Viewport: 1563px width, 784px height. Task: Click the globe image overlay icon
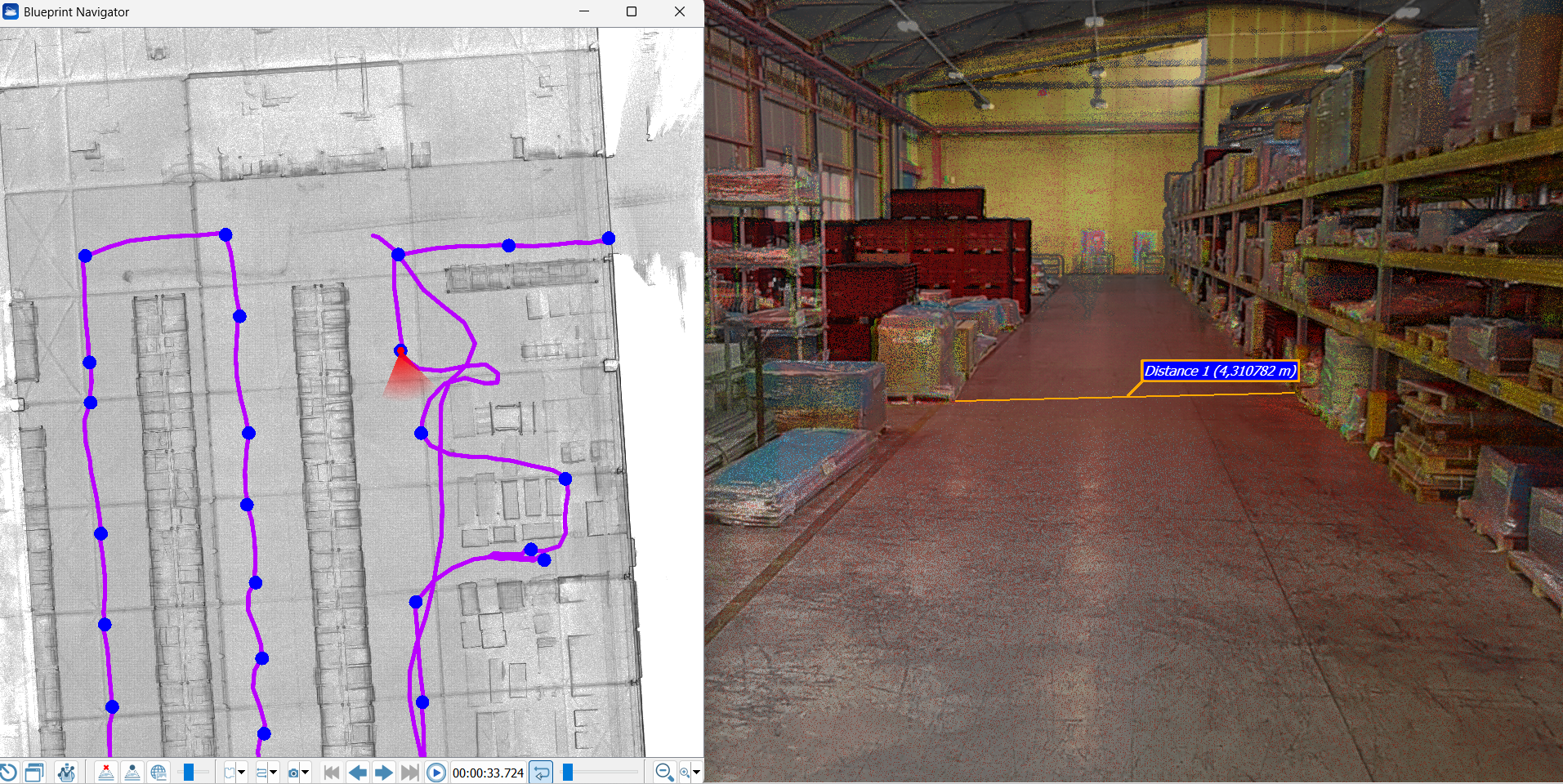tap(159, 772)
